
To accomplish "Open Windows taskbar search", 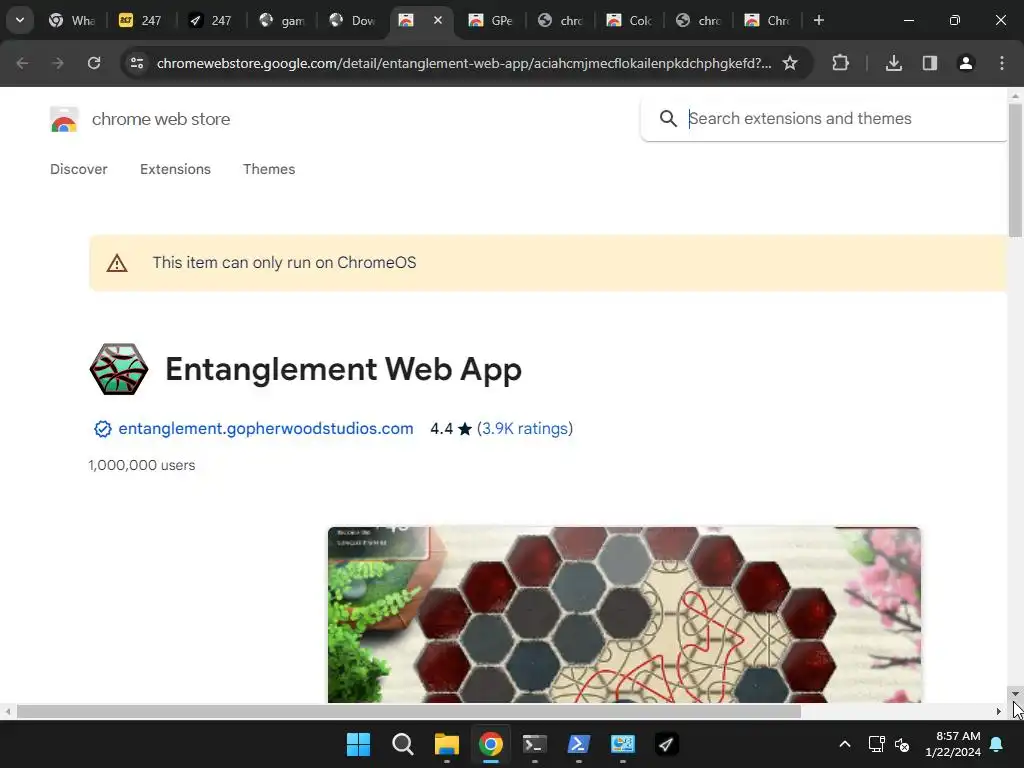I will click(x=402, y=744).
